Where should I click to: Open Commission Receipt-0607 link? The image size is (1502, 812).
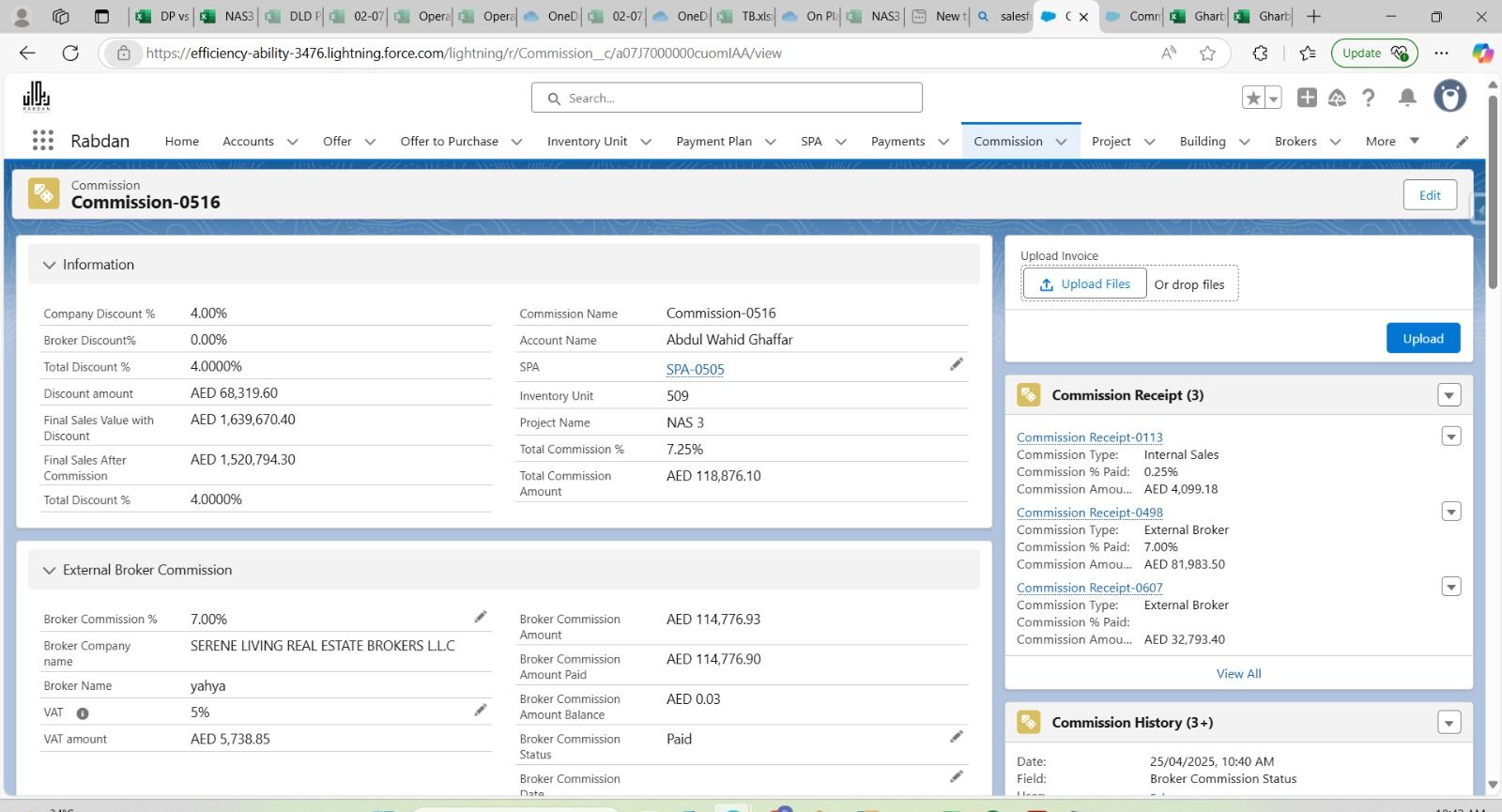1090,588
